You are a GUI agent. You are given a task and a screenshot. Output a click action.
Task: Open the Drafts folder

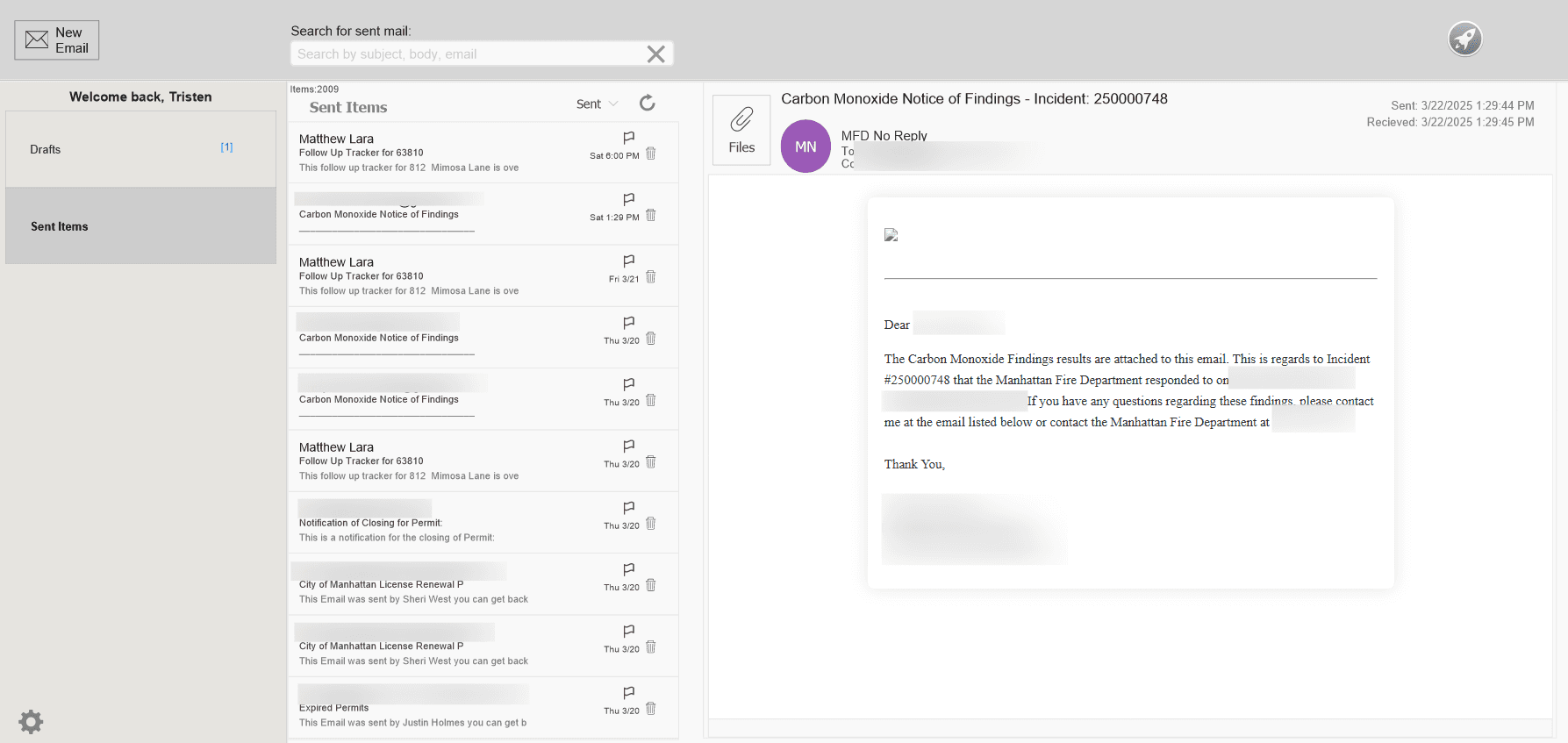click(x=140, y=149)
